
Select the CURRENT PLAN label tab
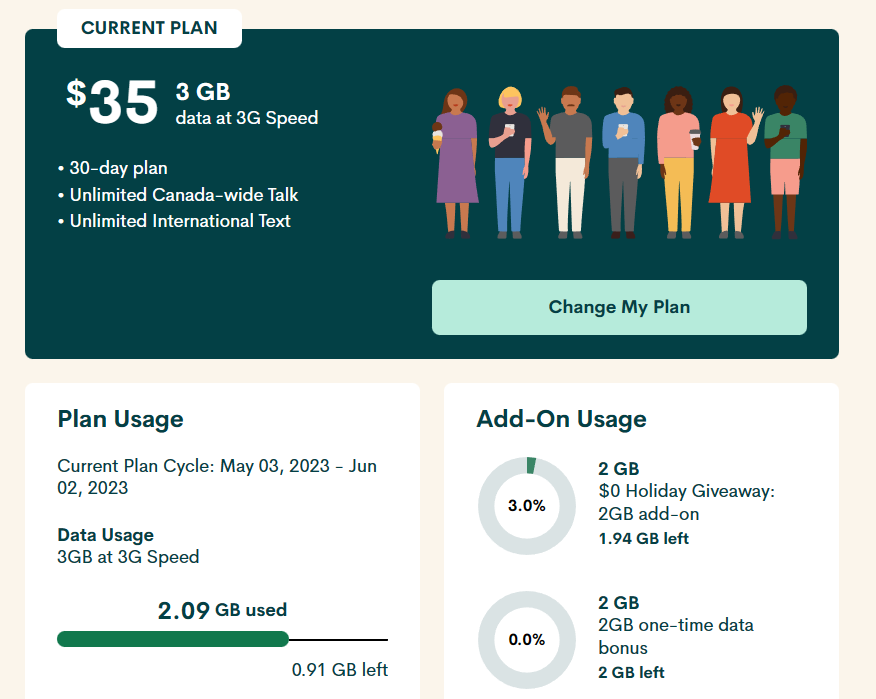[149, 28]
